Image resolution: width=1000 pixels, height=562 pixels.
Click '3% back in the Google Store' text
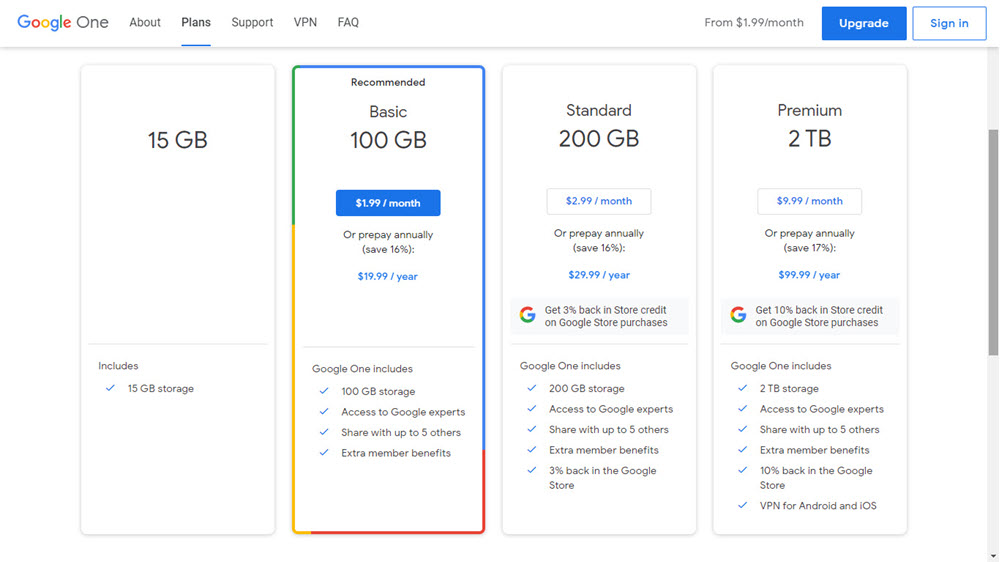pyautogui.click(x=603, y=478)
